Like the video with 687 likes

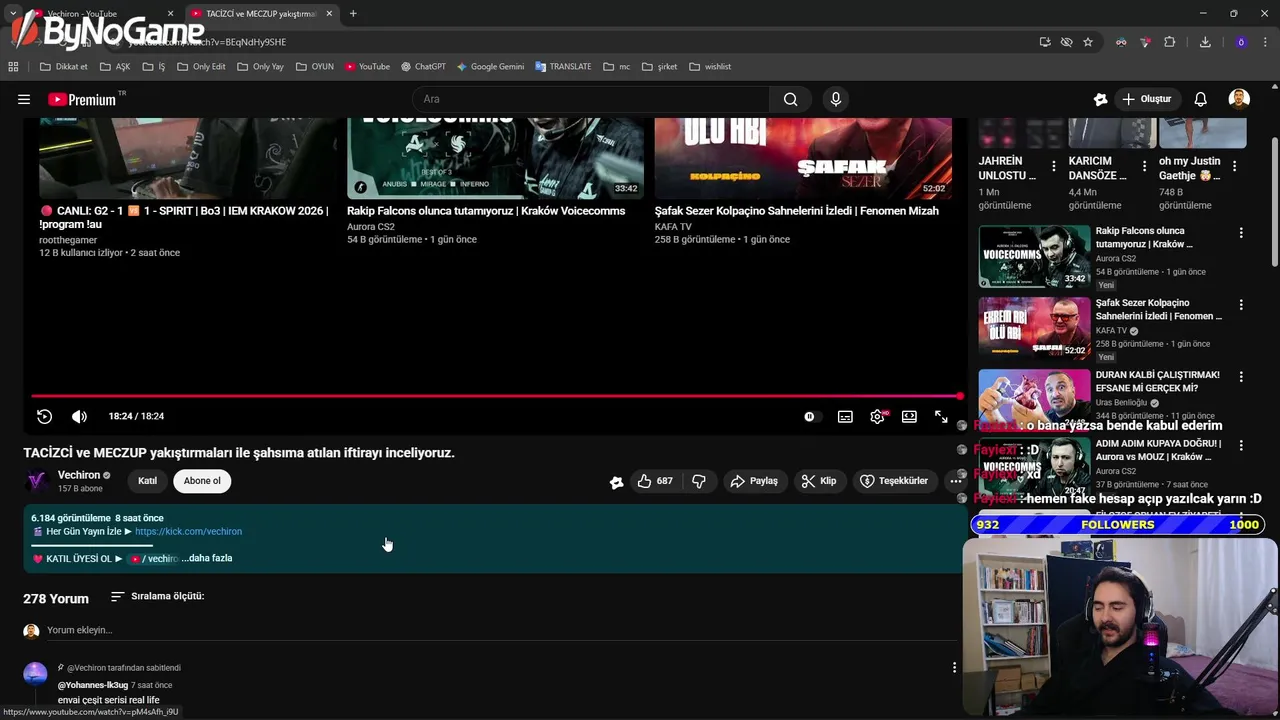[x=654, y=481]
